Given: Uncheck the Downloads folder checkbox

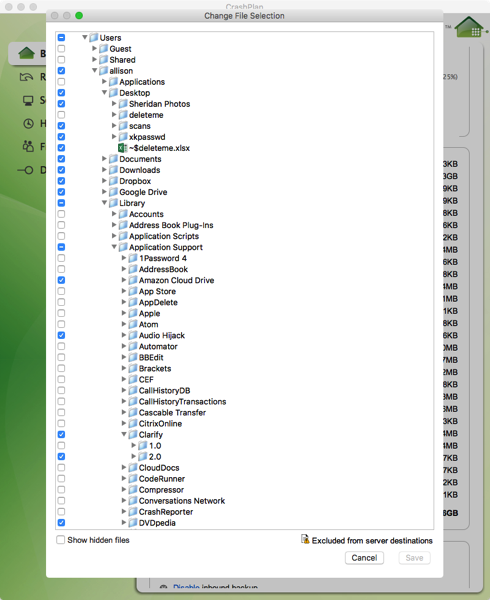Looking at the screenshot, I should 61,170.
